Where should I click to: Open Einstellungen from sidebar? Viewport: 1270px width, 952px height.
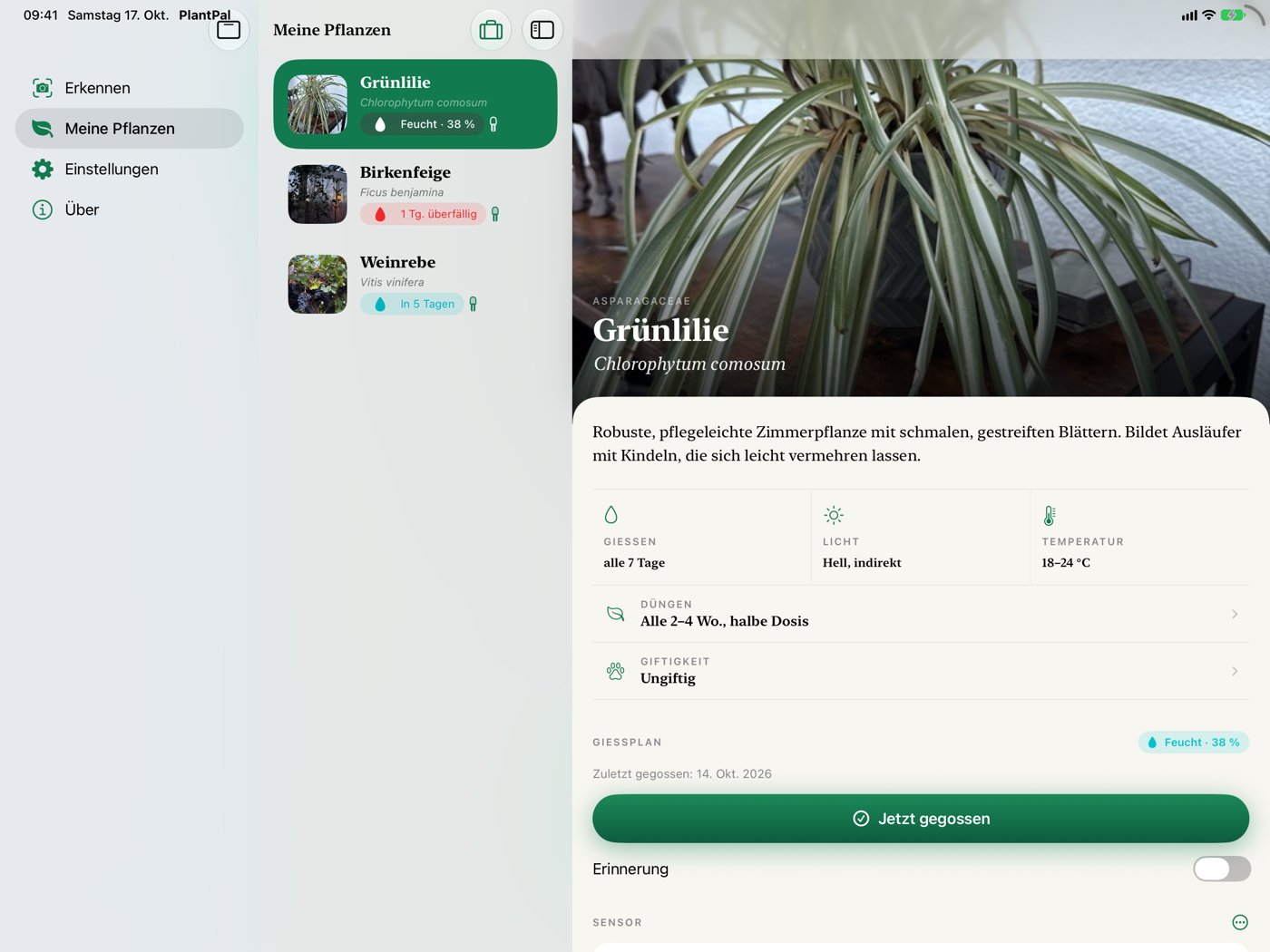130,170
